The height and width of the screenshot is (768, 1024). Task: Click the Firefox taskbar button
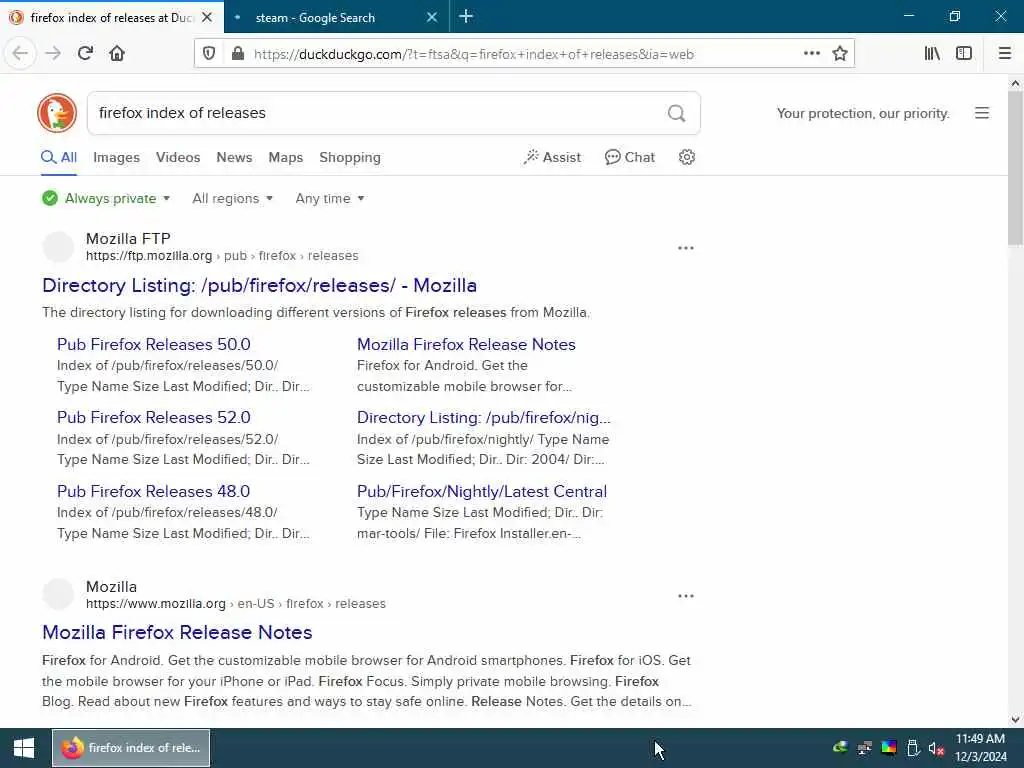131,748
